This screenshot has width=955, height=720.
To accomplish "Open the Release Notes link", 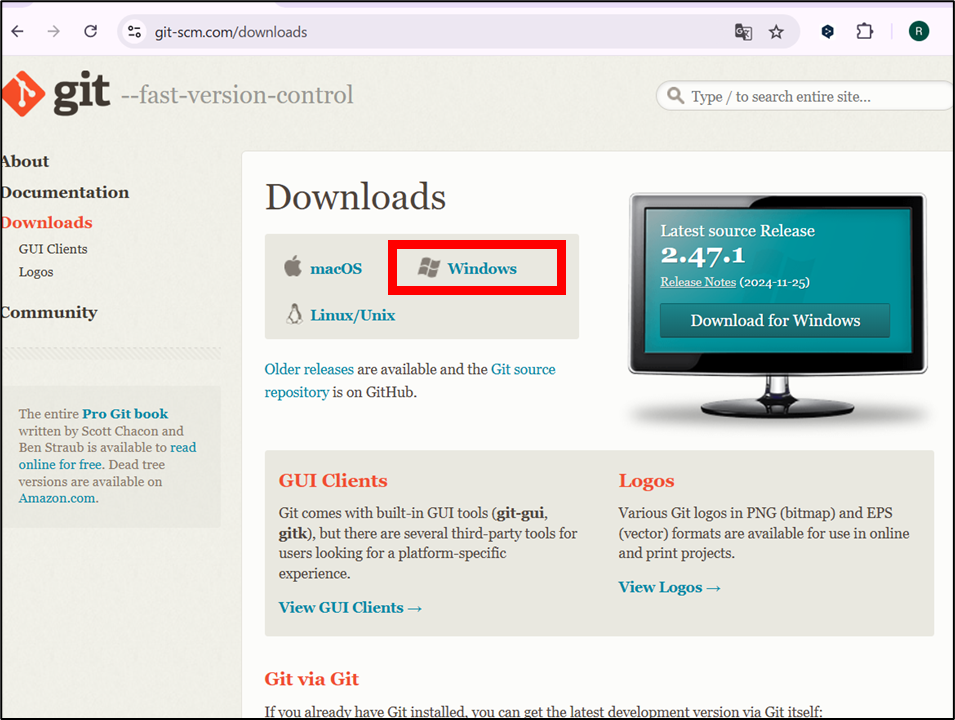I will tap(698, 282).
